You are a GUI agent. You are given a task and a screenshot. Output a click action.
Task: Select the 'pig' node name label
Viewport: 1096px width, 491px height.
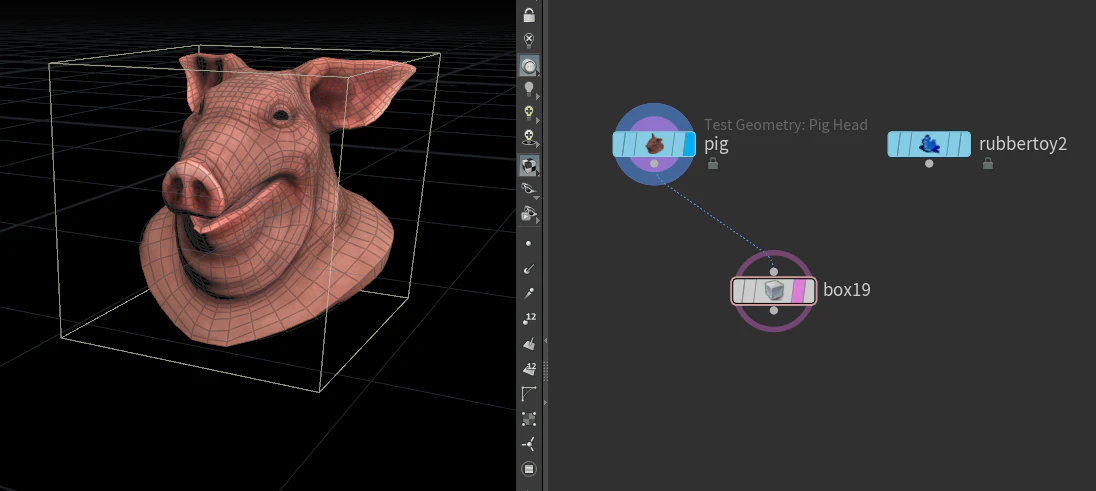click(716, 145)
